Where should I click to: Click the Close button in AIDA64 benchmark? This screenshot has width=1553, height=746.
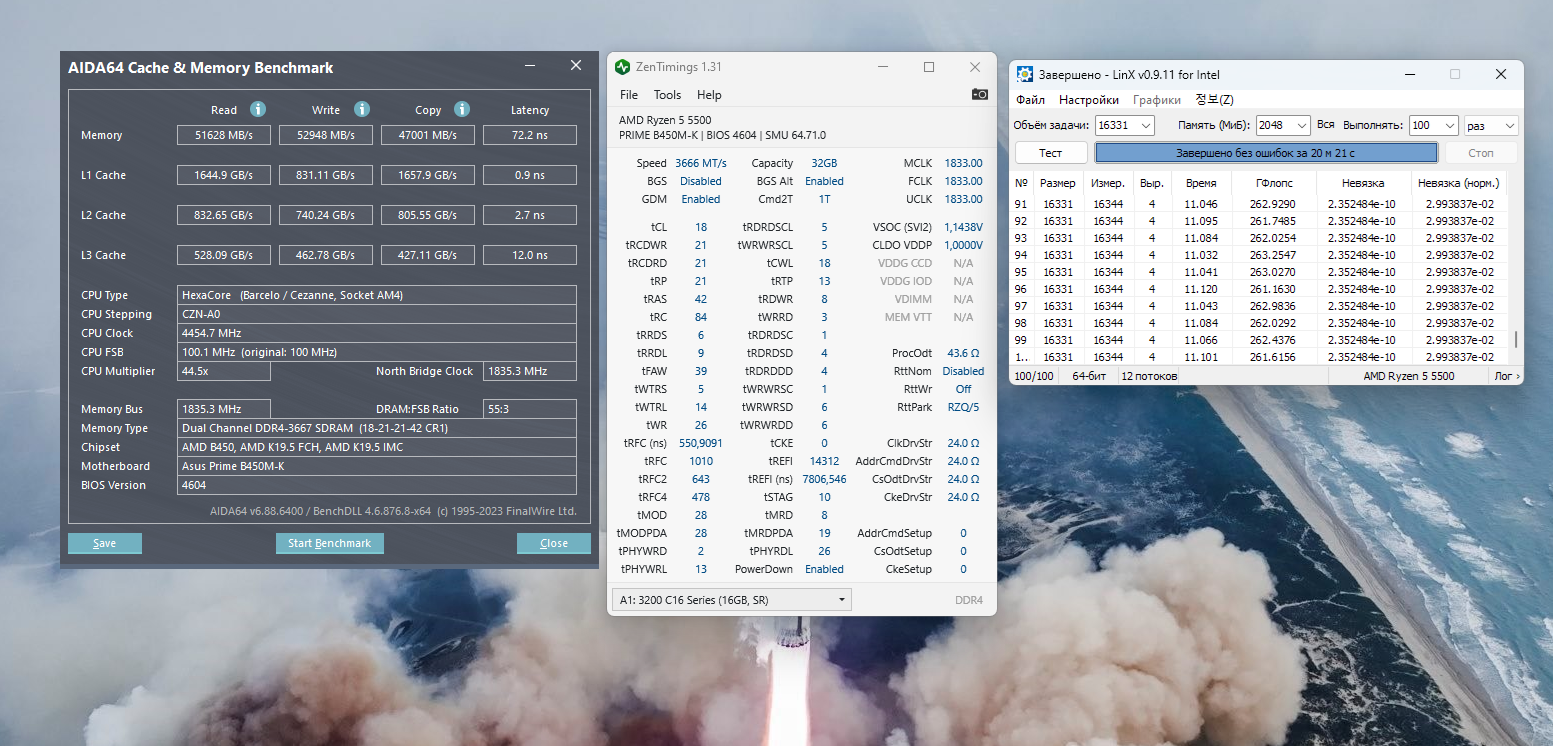pyautogui.click(x=554, y=543)
